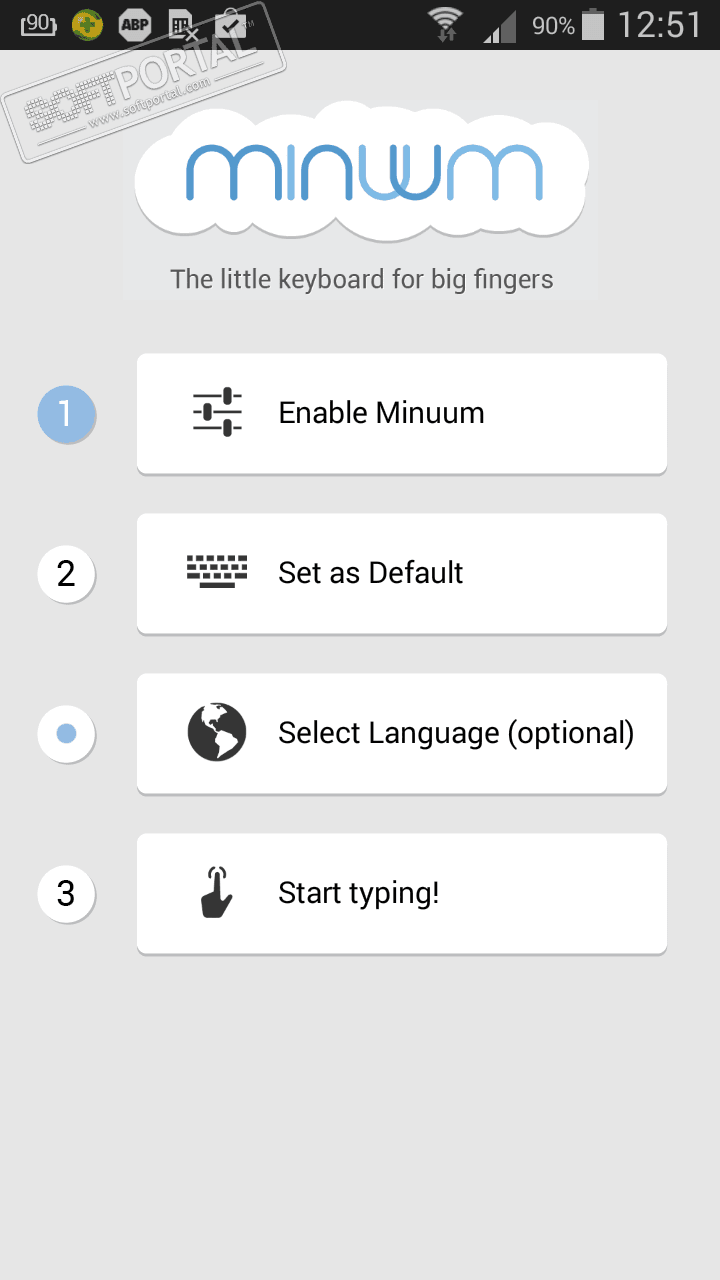Tap the Minuum cloud logo
The image size is (720, 1280).
pyautogui.click(x=361, y=172)
